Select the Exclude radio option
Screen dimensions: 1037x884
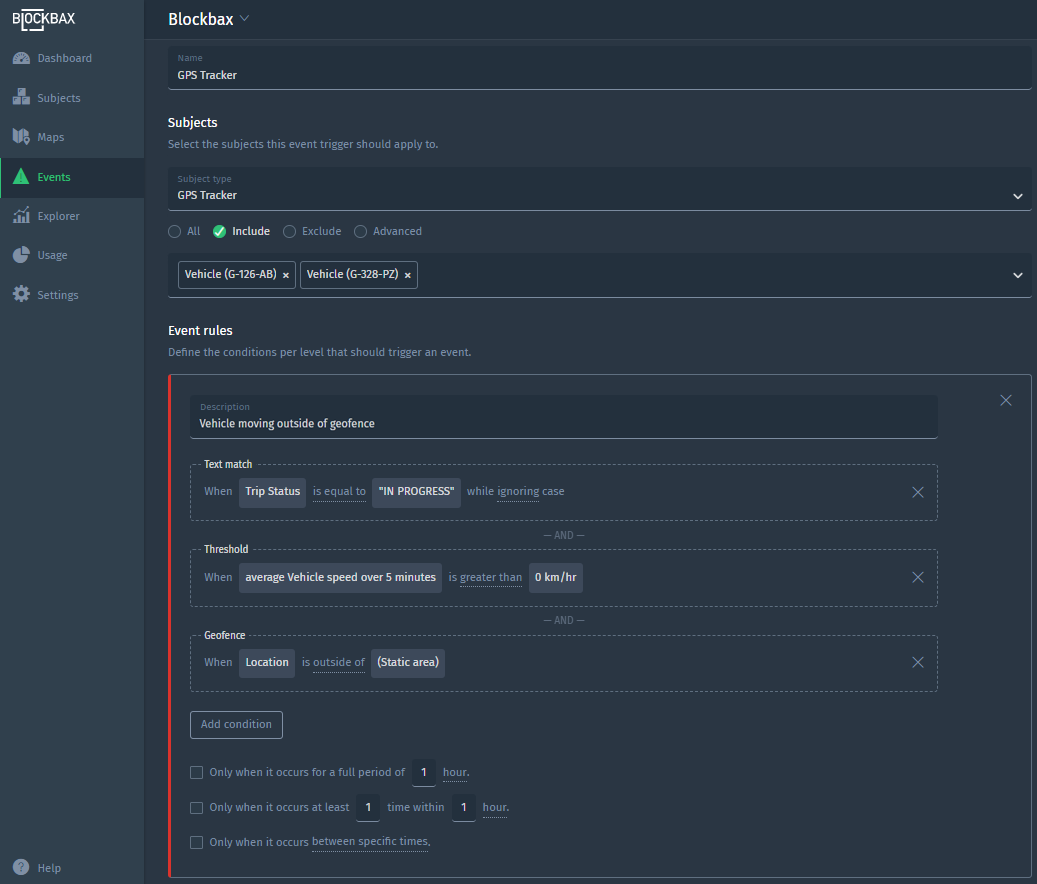pos(289,231)
